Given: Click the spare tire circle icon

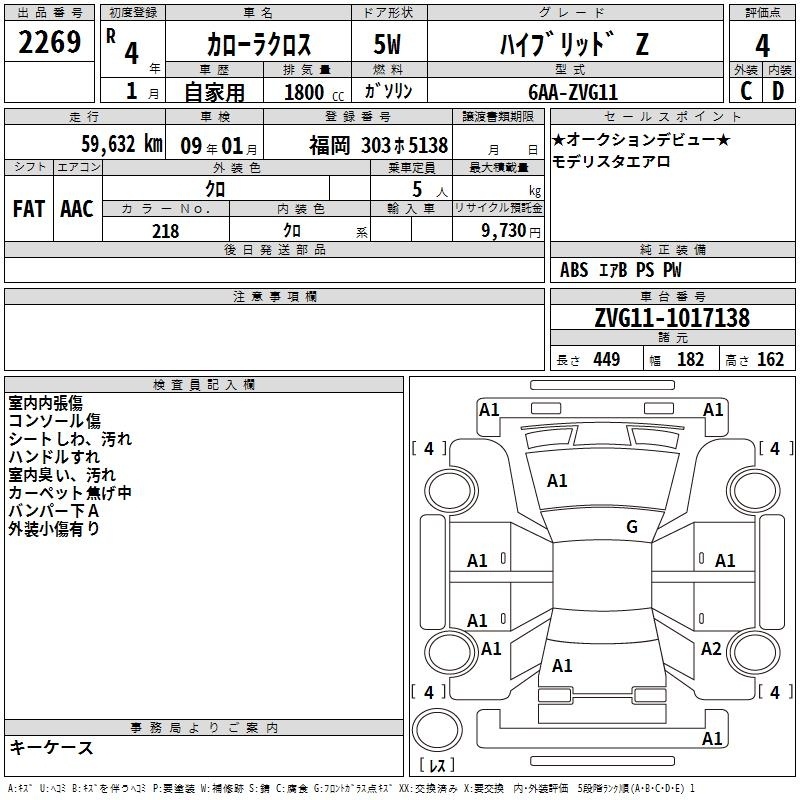Looking at the screenshot, I should (x=437, y=730).
